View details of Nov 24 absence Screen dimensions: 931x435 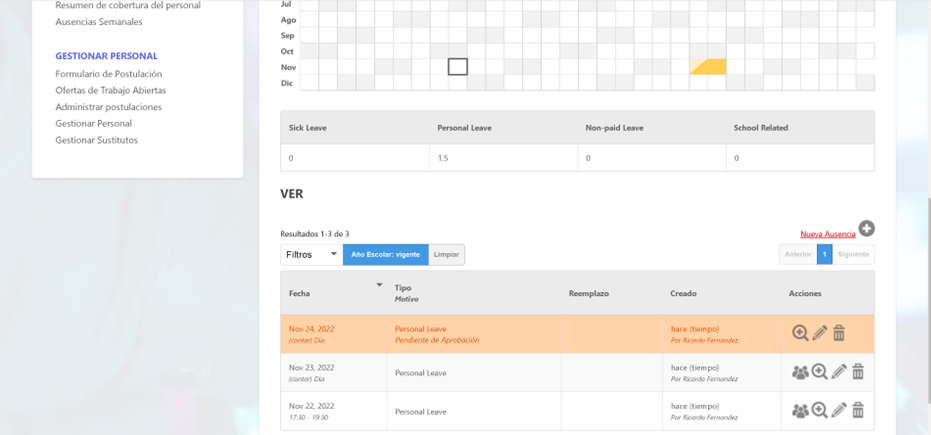(800, 333)
